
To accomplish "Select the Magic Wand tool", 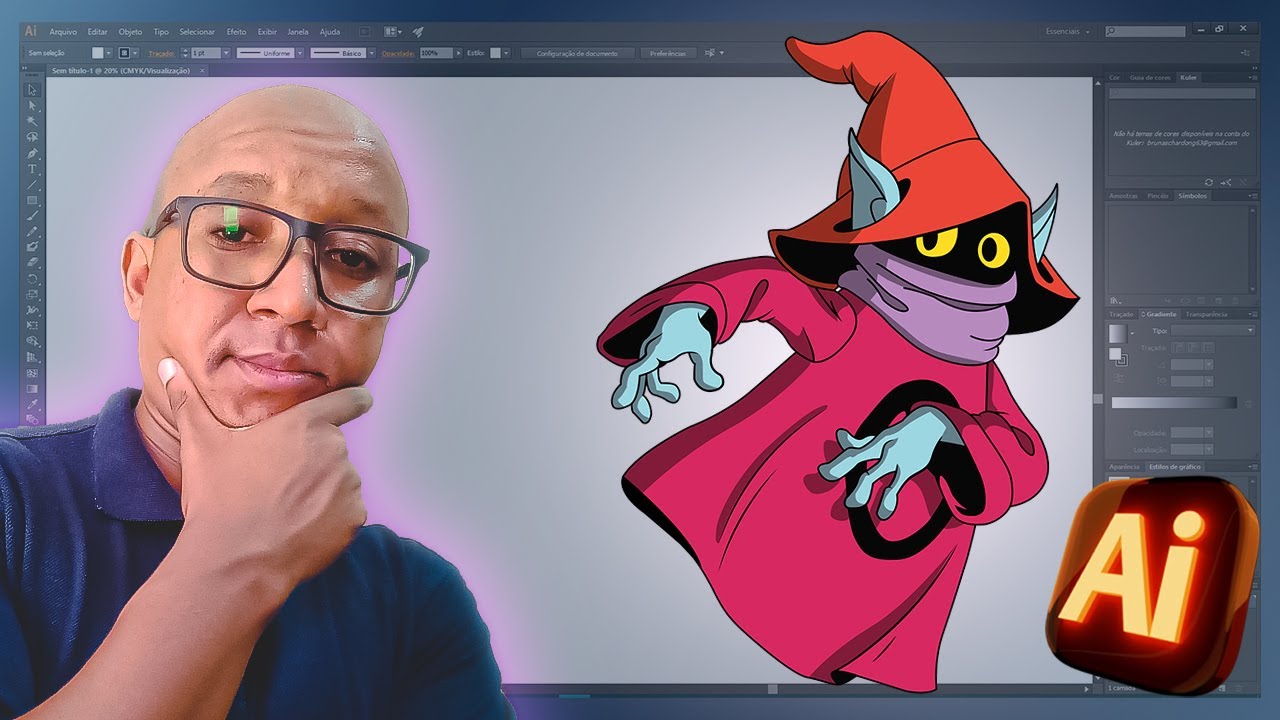I will click(x=32, y=121).
